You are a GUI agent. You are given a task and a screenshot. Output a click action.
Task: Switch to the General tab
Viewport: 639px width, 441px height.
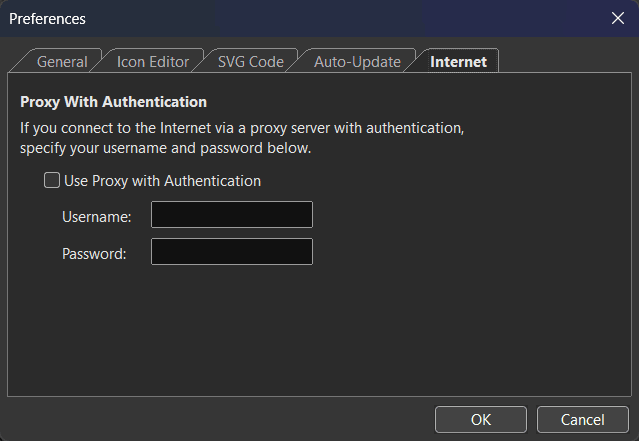click(x=61, y=62)
